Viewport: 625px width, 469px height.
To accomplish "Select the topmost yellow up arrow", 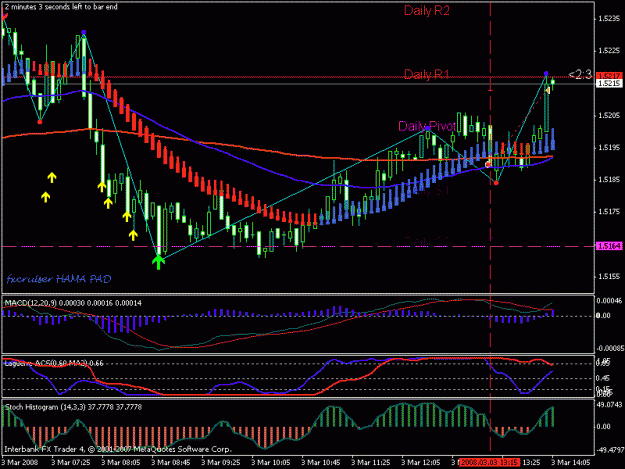I will coord(52,177).
